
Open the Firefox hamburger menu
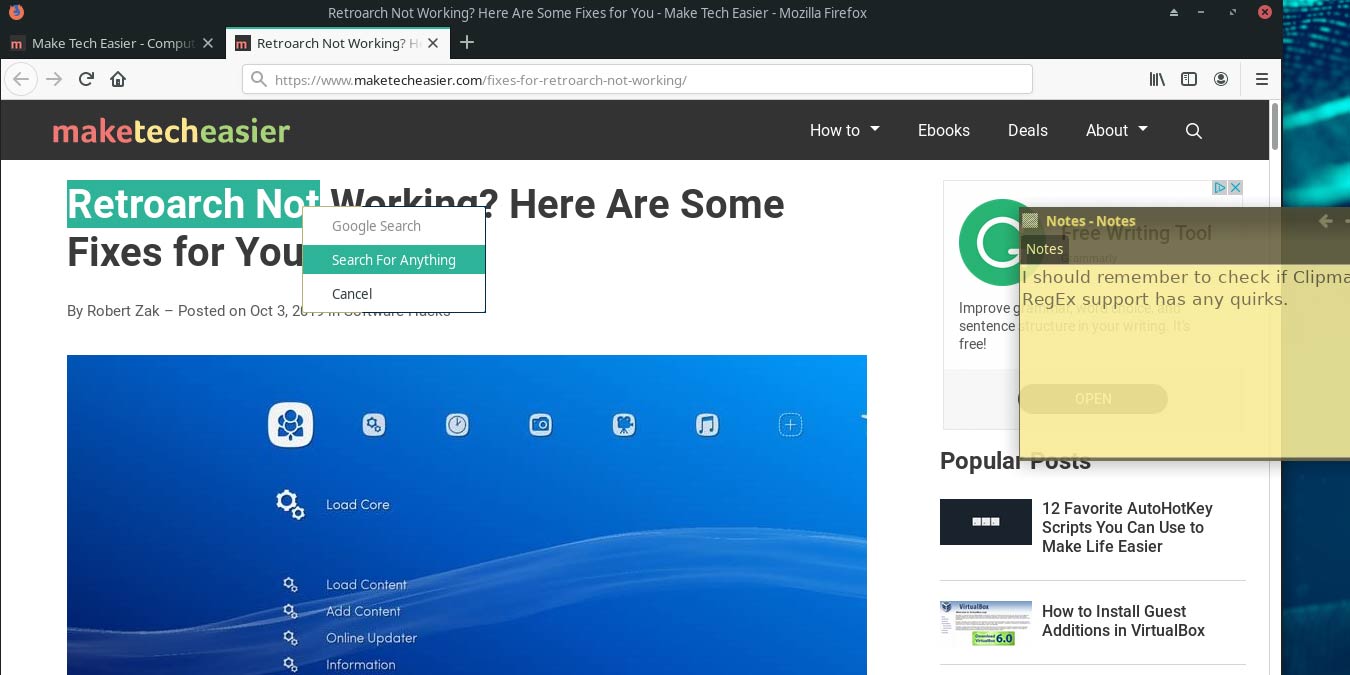click(x=1262, y=79)
